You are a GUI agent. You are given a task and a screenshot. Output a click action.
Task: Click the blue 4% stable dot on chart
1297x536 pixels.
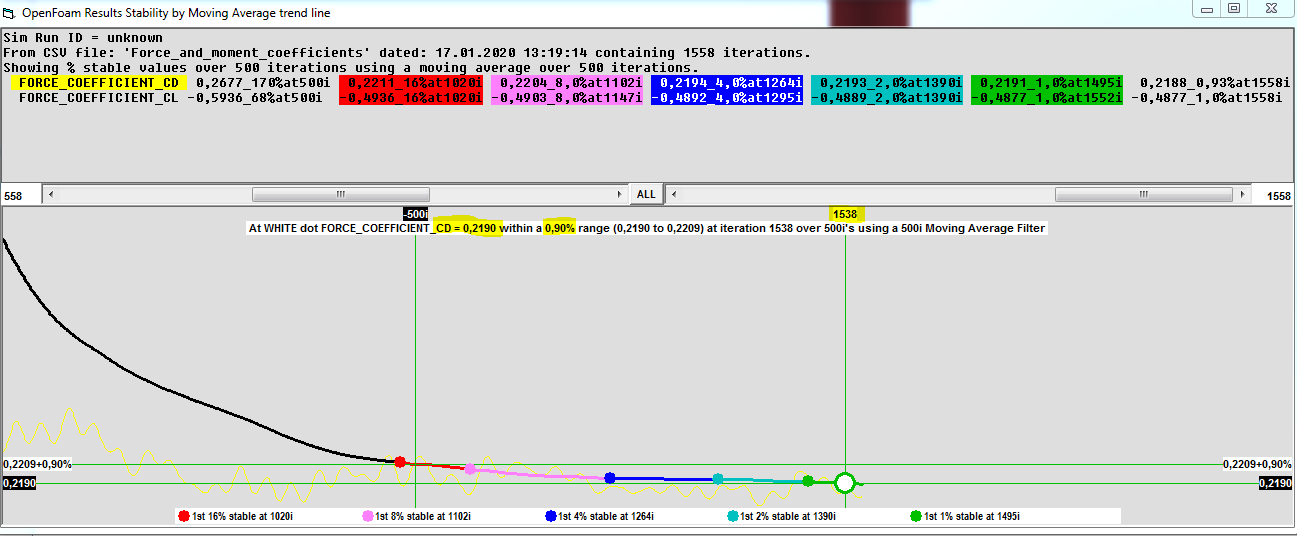click(x=609, y=479)
